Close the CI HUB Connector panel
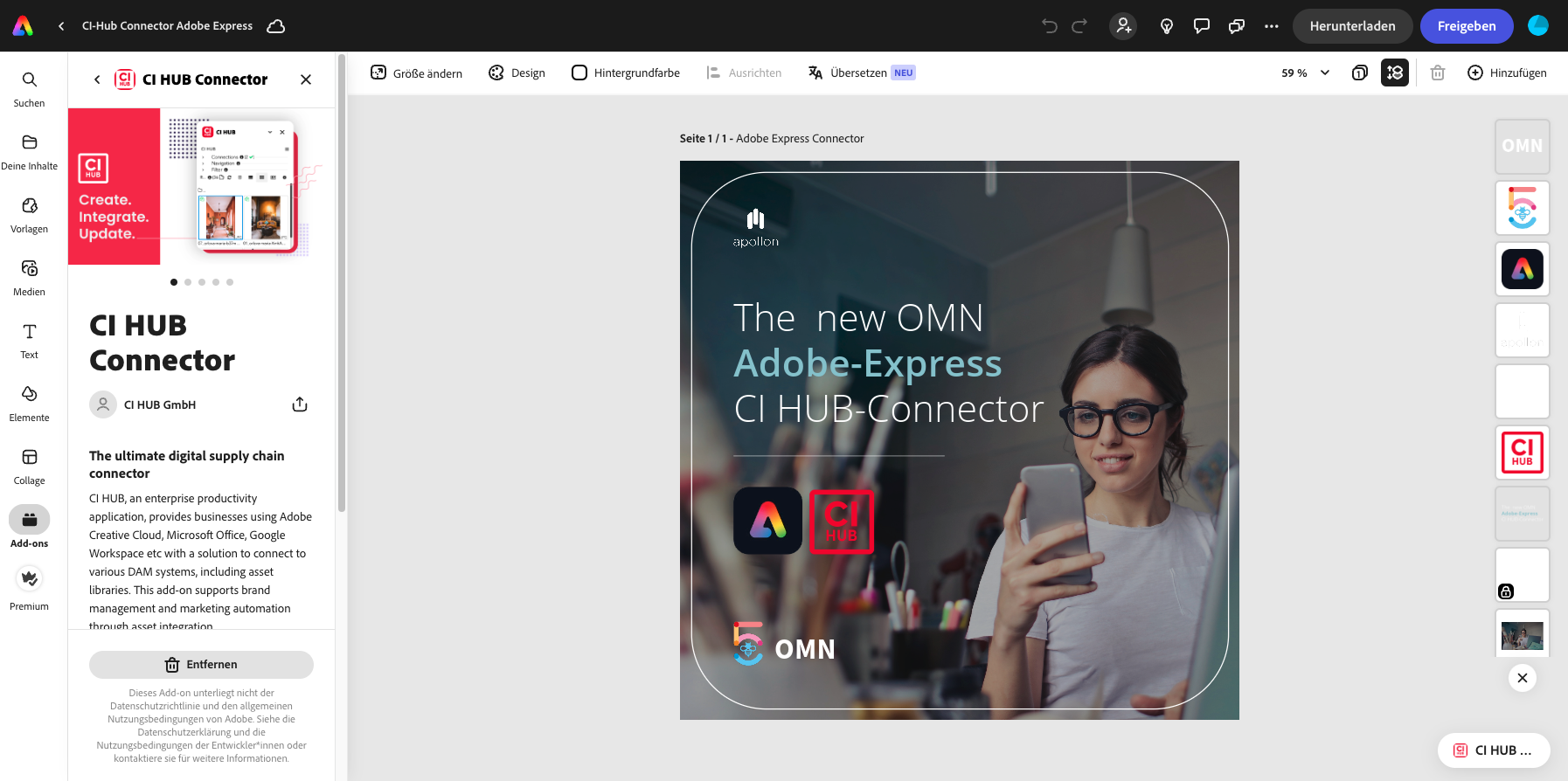The height and width of the screenshot is (781, 1568). point(306,79)
